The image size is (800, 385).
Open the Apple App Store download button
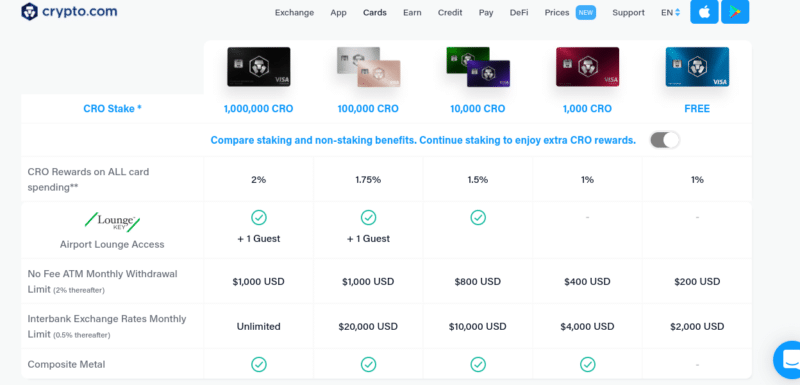point(704,12)
